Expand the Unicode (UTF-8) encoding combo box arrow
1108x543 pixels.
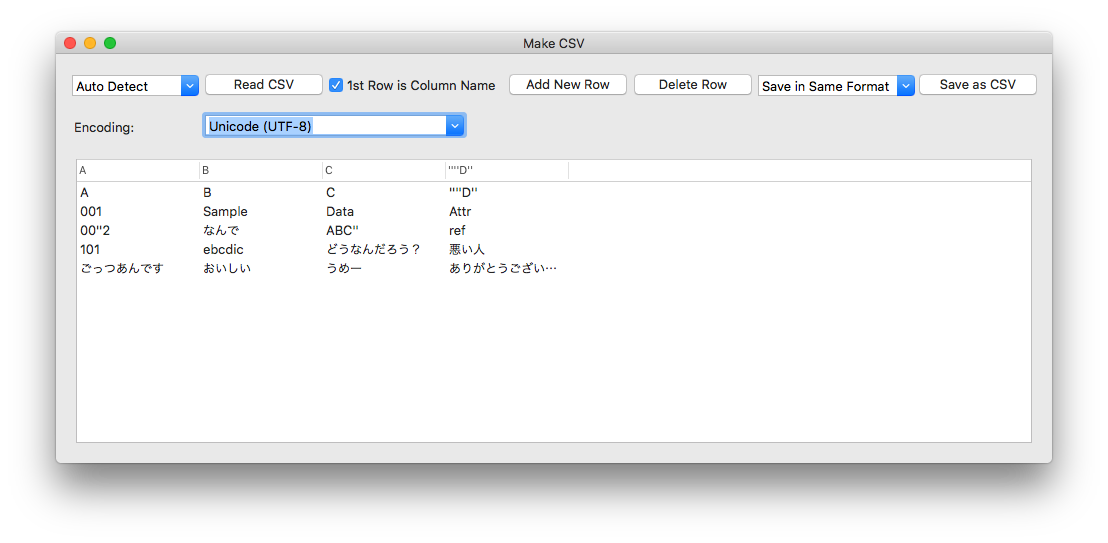[x=455, y=126]
